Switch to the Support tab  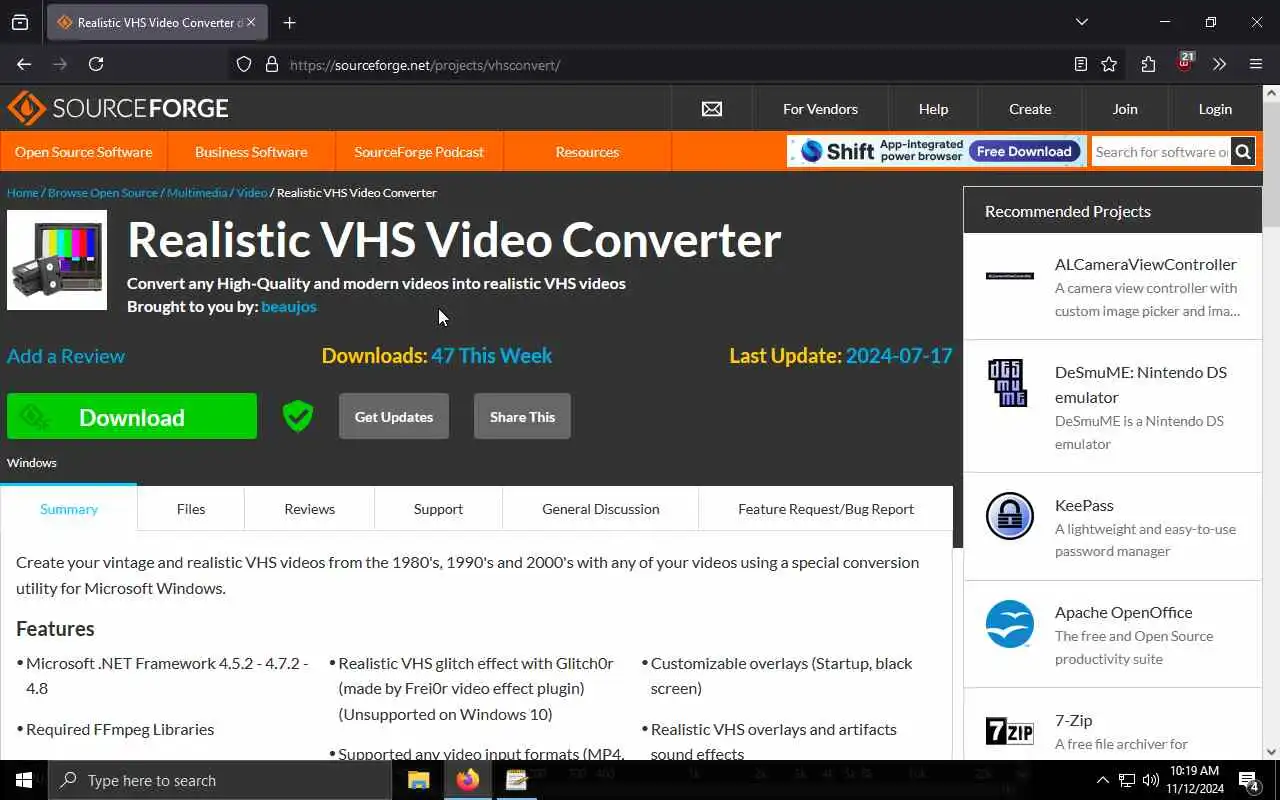coord(438,508)
